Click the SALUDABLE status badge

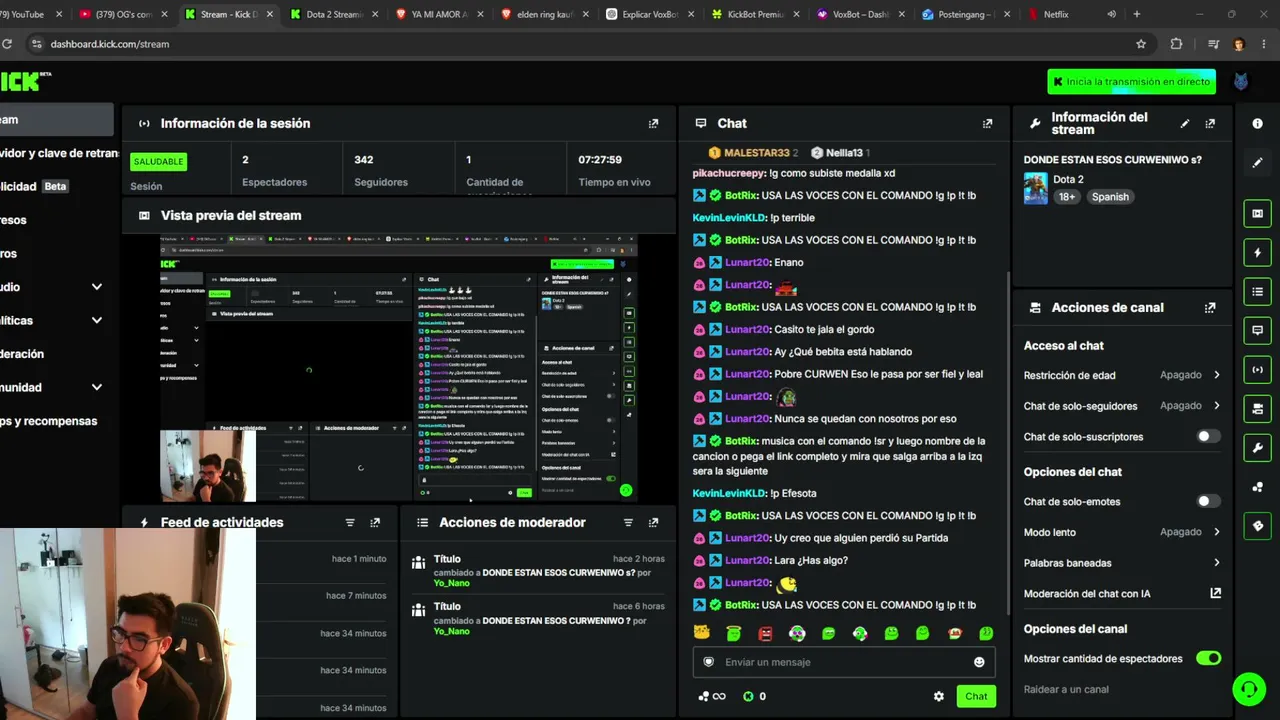pyautogui.click(x=158, y=161)
